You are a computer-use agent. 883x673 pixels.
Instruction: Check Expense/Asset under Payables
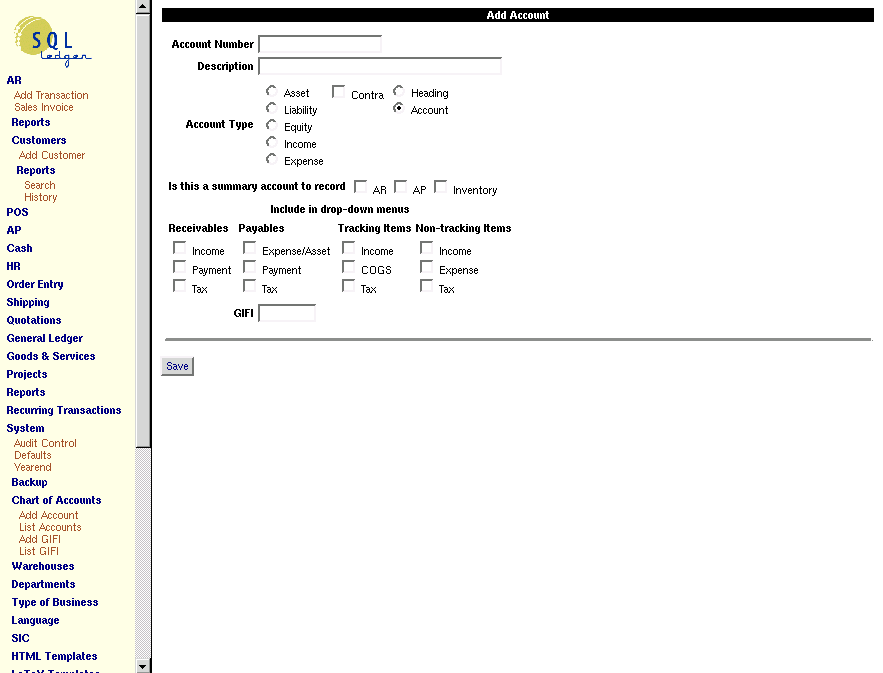pos(248,248)
